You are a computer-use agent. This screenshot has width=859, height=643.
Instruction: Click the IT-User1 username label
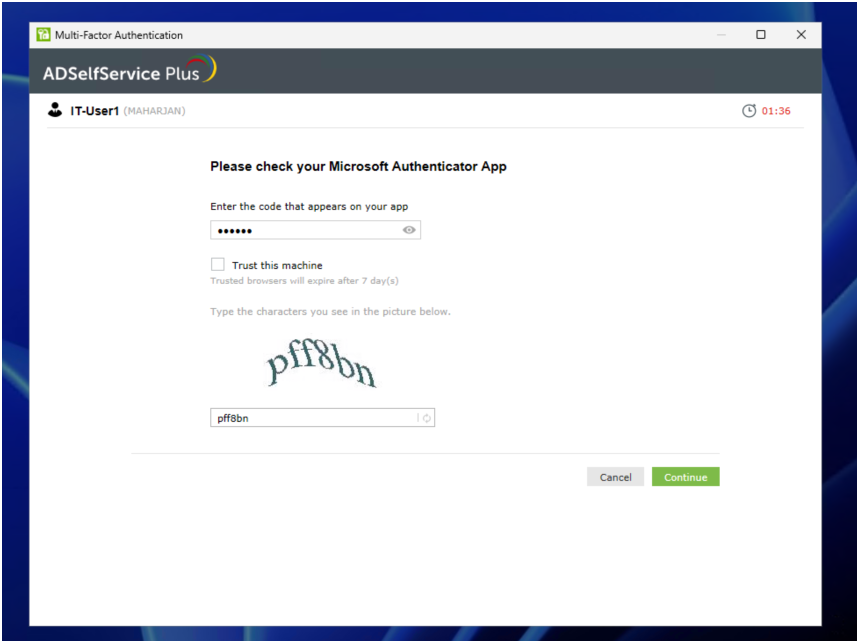pyautogui.click(x=94, y=111)
